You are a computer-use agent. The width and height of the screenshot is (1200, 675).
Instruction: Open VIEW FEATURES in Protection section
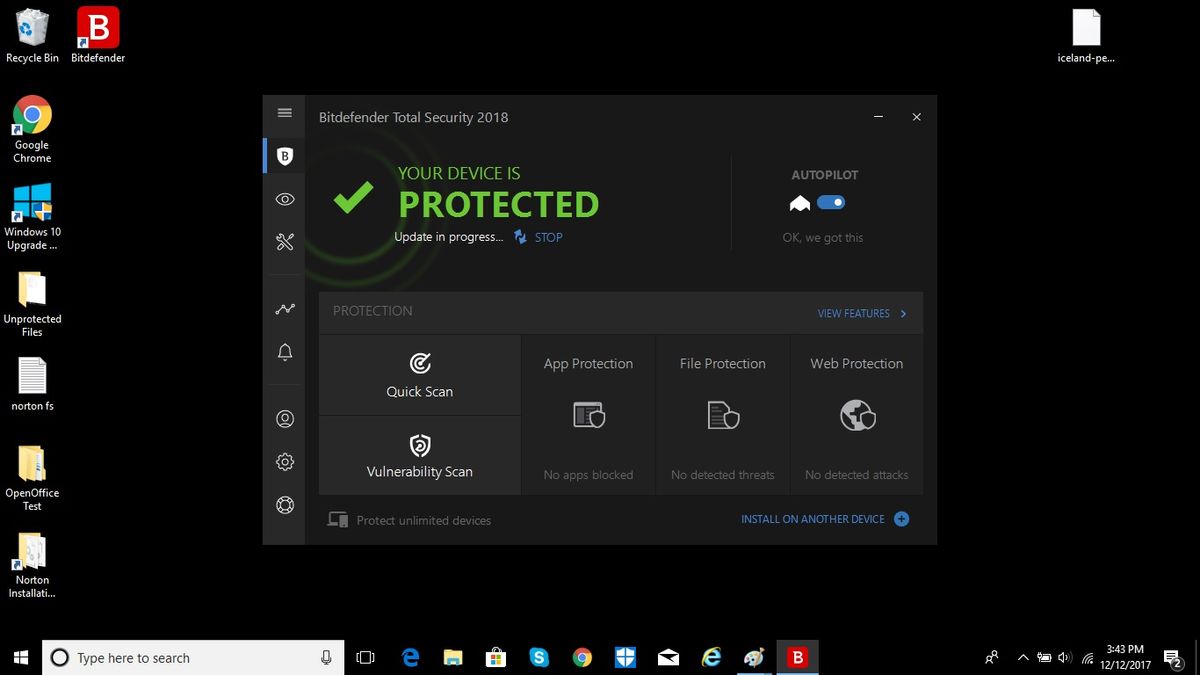click(855, 313)
